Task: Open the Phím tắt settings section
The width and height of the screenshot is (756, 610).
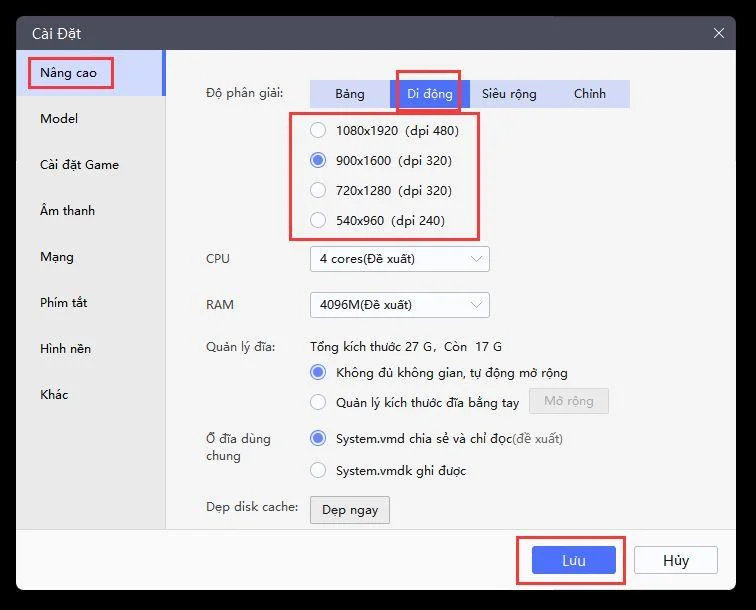Action: [91, 302]
